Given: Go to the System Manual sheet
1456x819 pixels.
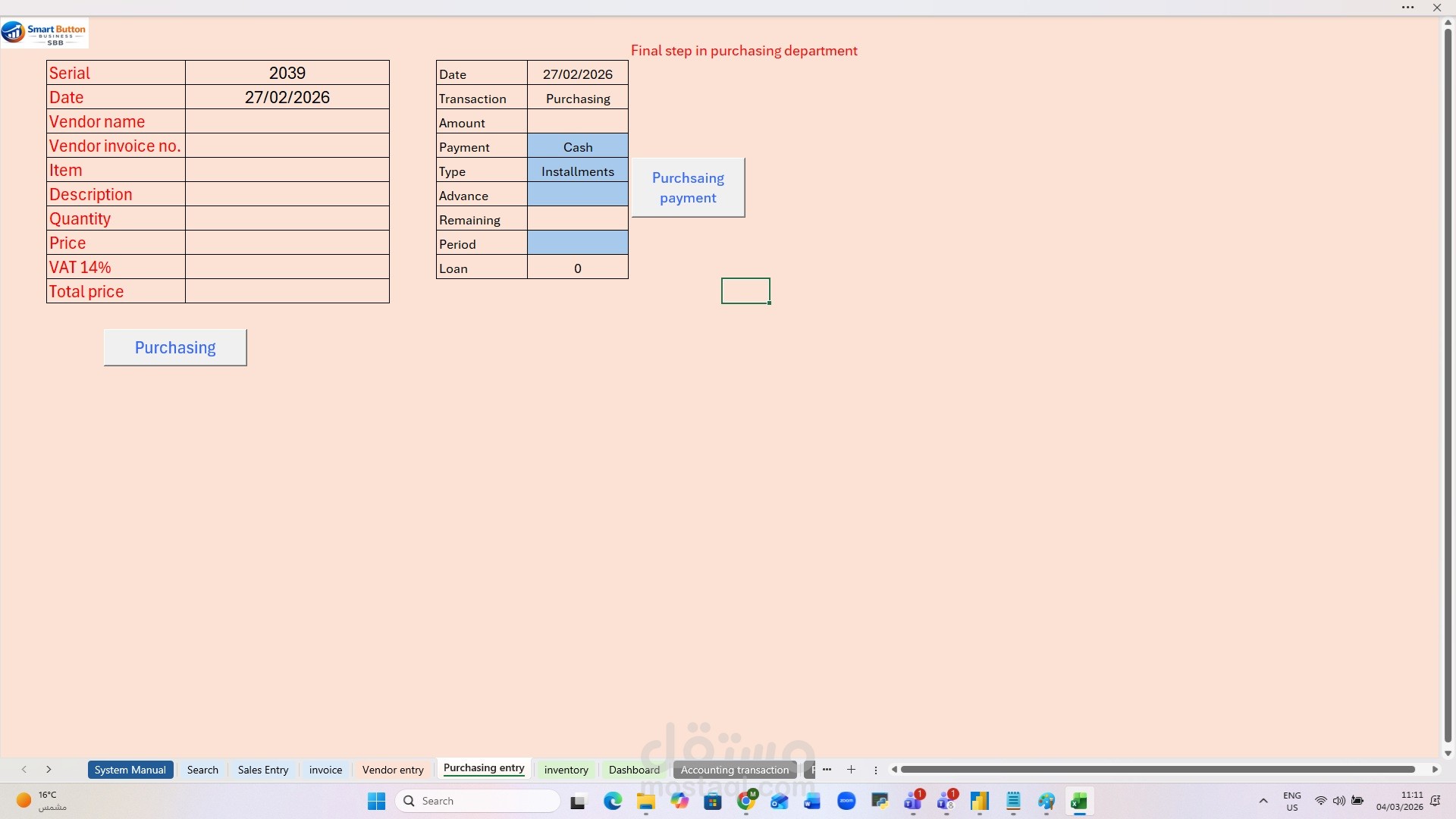Looking at the screenshot, I should click(x=130, y=769).
